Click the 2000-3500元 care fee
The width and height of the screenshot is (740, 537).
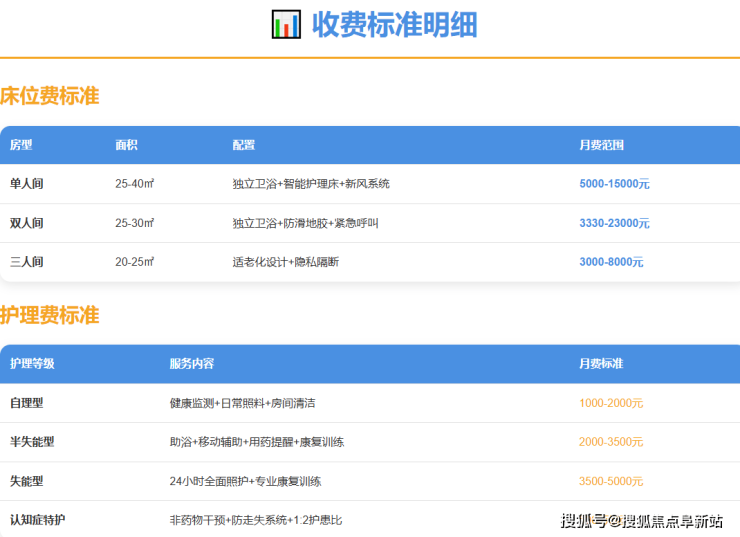[x=611, y=442]
